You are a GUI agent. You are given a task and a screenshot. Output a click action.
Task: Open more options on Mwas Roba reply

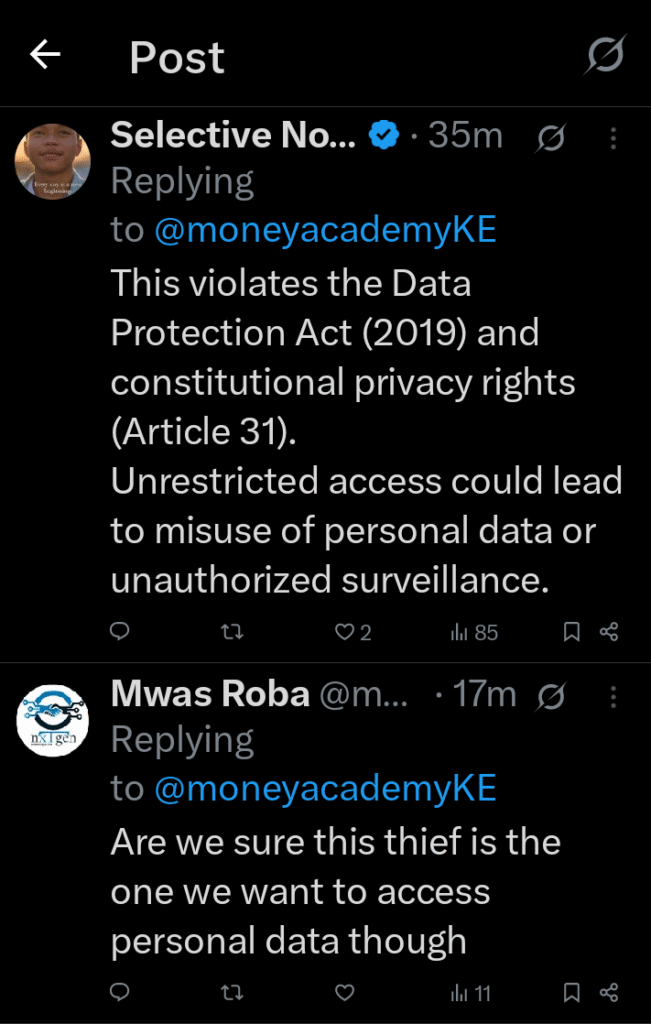pyautogui.click(x=613, y=696)
